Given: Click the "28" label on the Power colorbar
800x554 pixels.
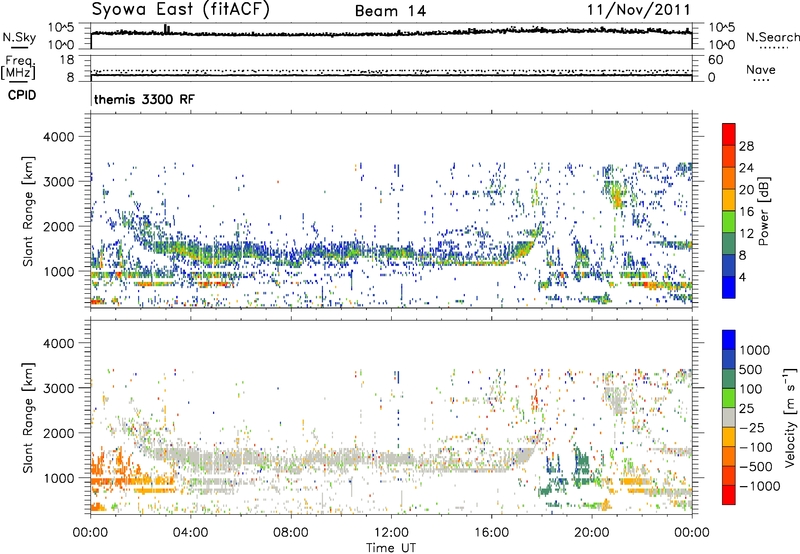Looking at the screenshot, I should 746,146.
